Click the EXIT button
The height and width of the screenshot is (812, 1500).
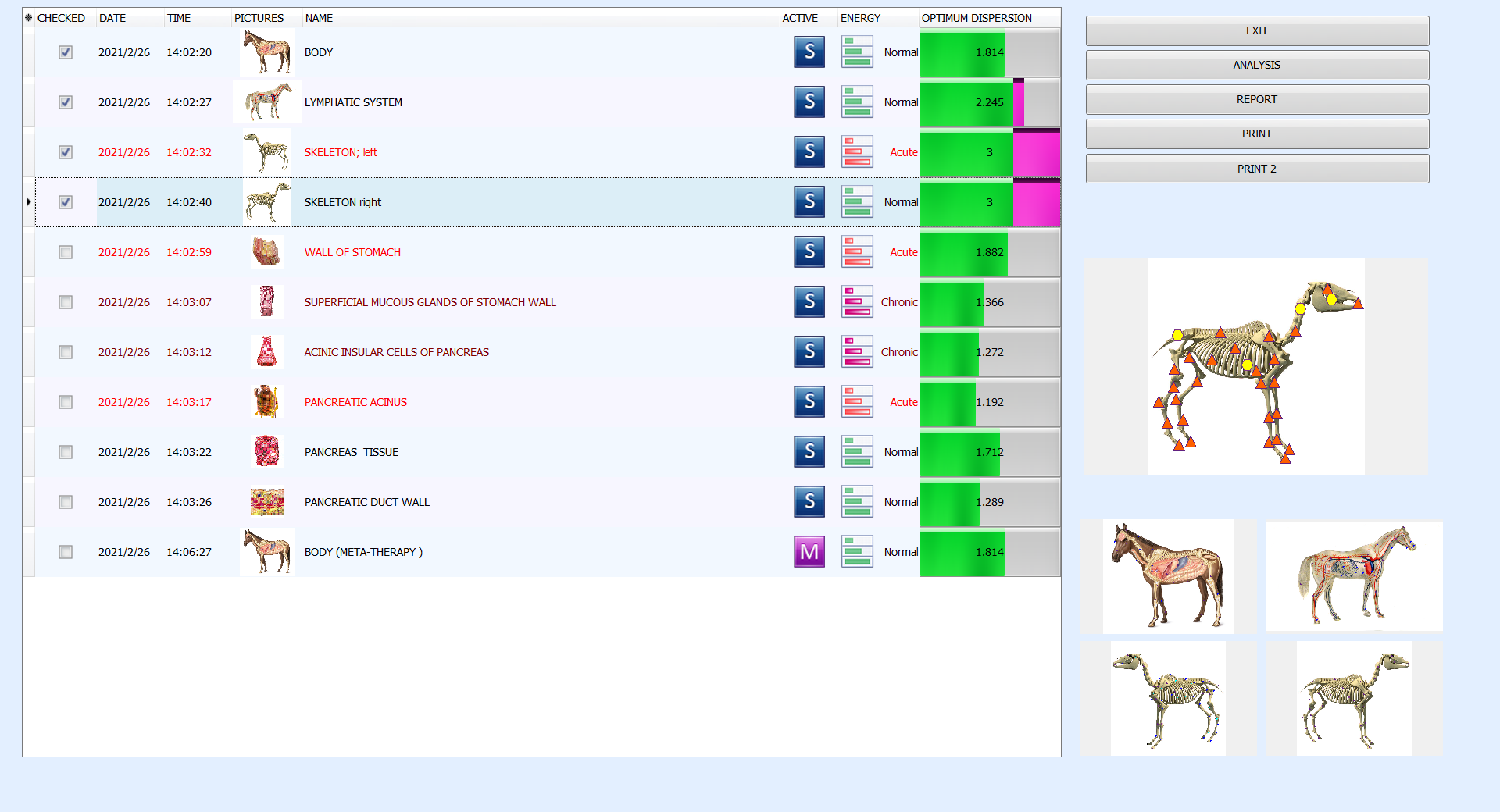pos(1257,30)
